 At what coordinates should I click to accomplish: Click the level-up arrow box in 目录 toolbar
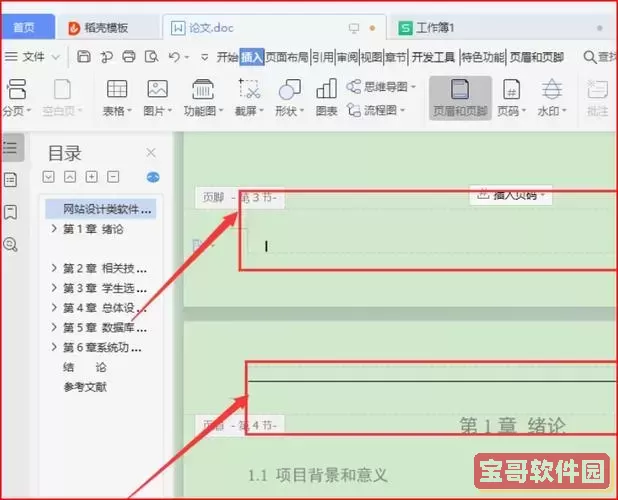70,177
